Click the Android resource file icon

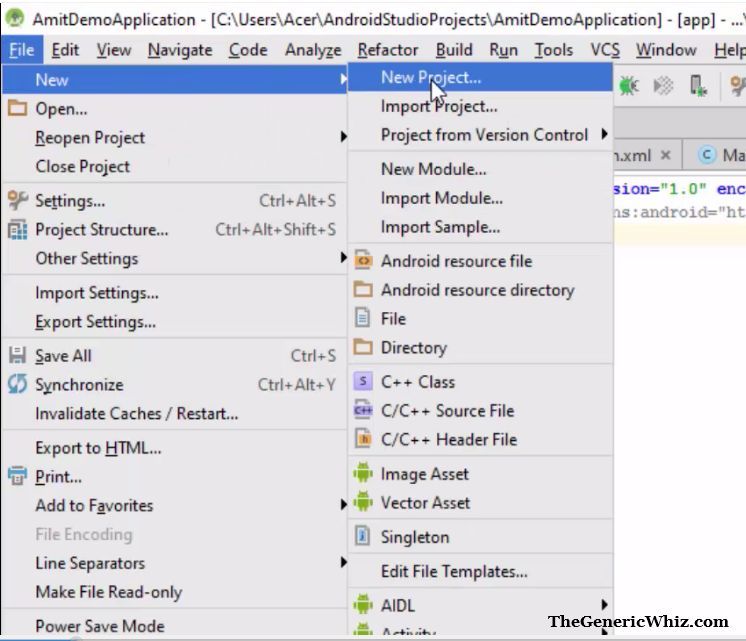click(363, 260)
